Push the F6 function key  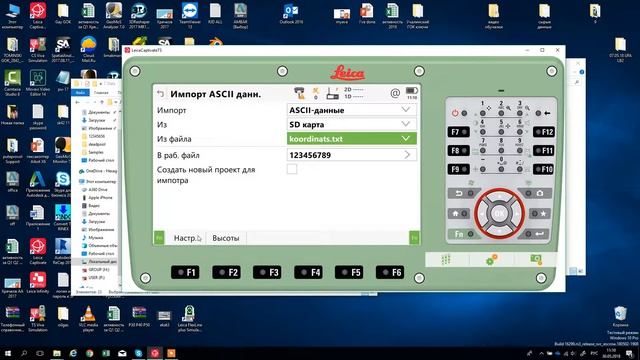[x=390, y=272]
